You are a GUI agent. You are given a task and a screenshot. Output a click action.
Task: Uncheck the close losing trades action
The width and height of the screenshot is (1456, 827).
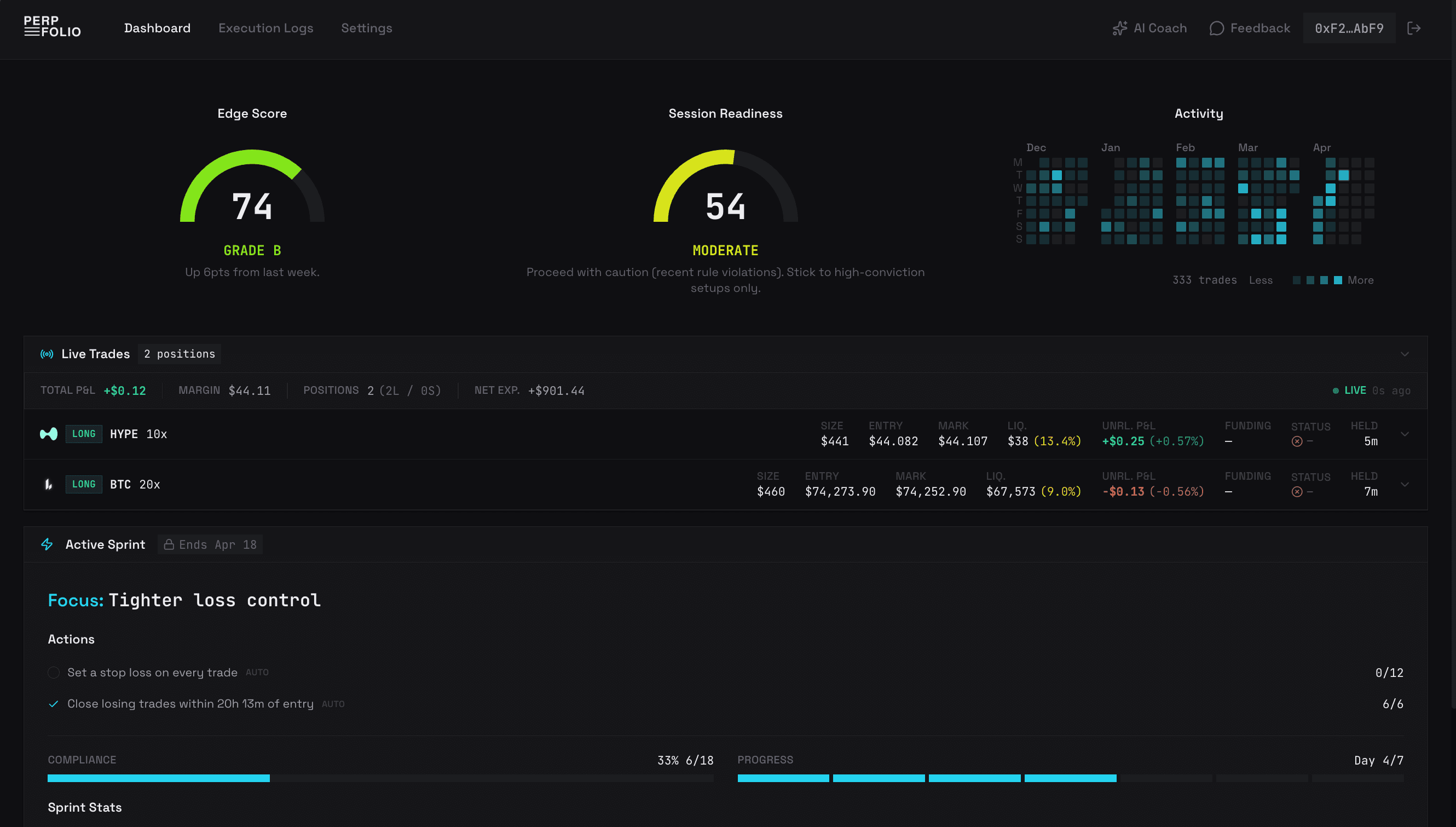coord(53,703)
